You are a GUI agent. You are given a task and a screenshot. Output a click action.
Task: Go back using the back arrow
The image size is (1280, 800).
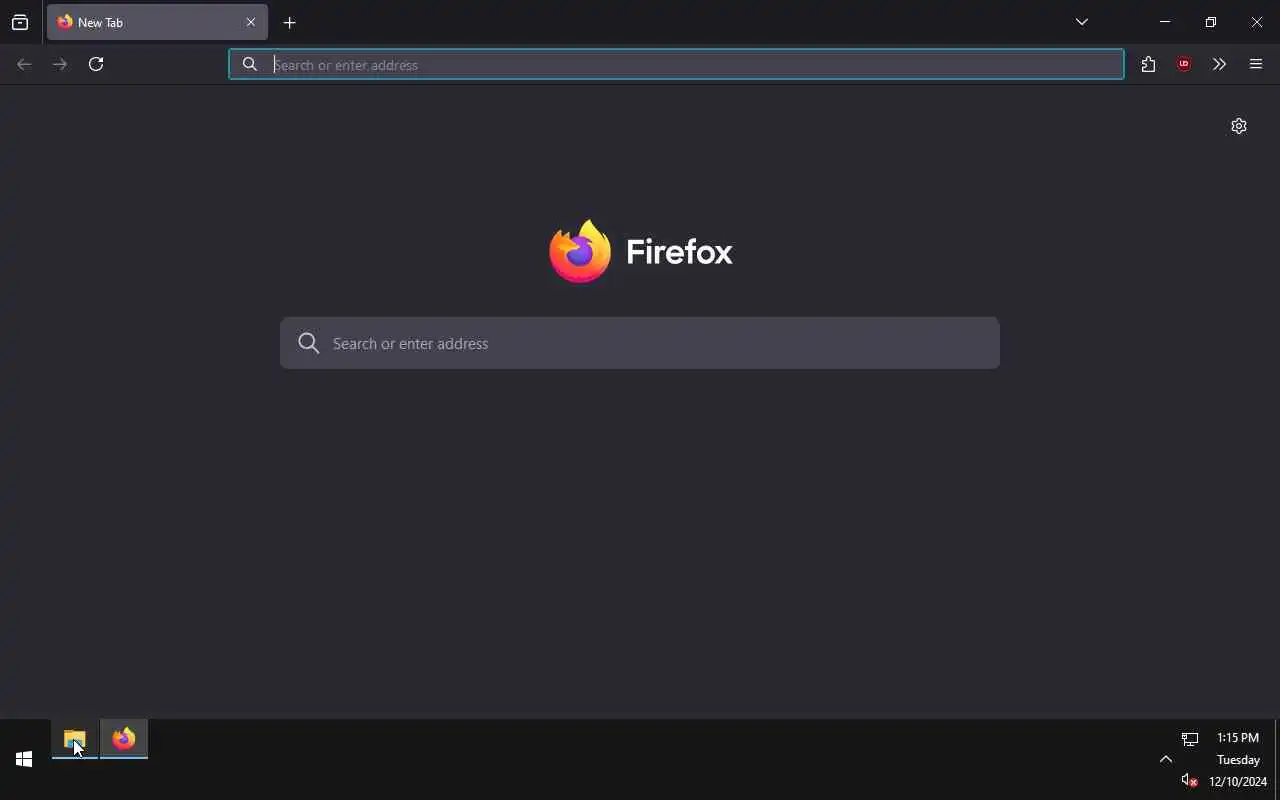point(24,64)
